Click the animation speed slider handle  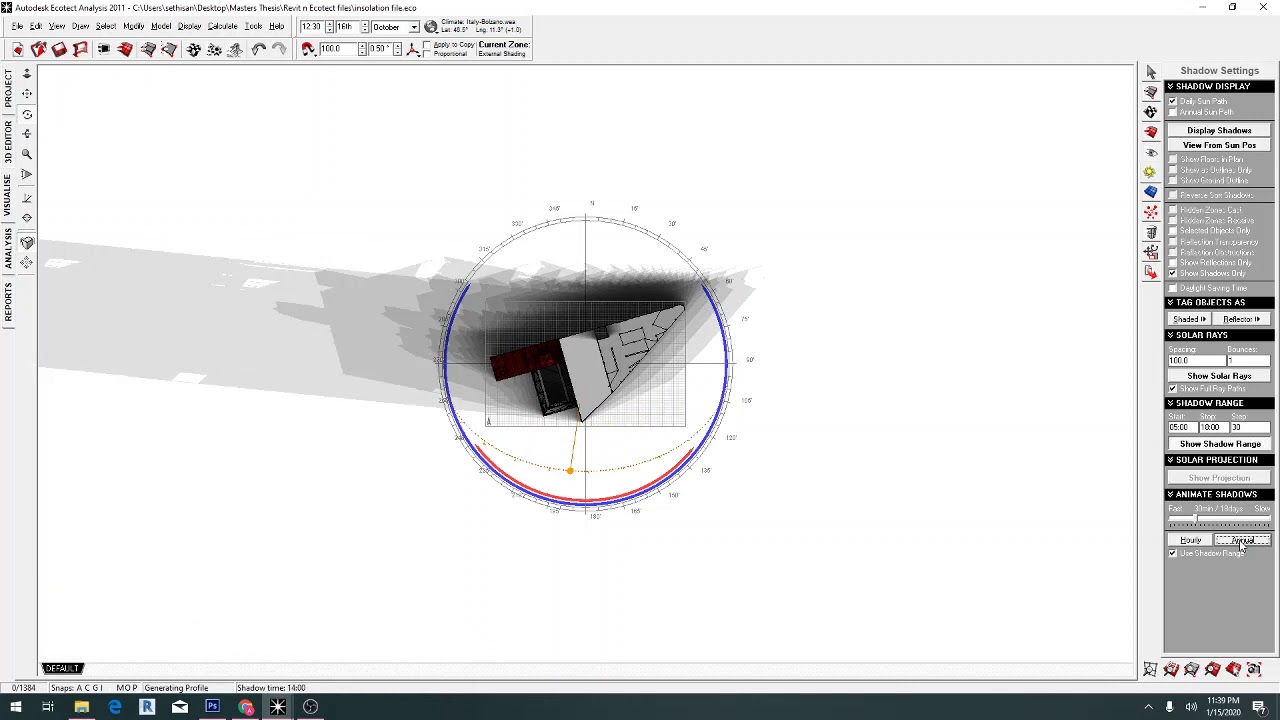pos(1195,519)
